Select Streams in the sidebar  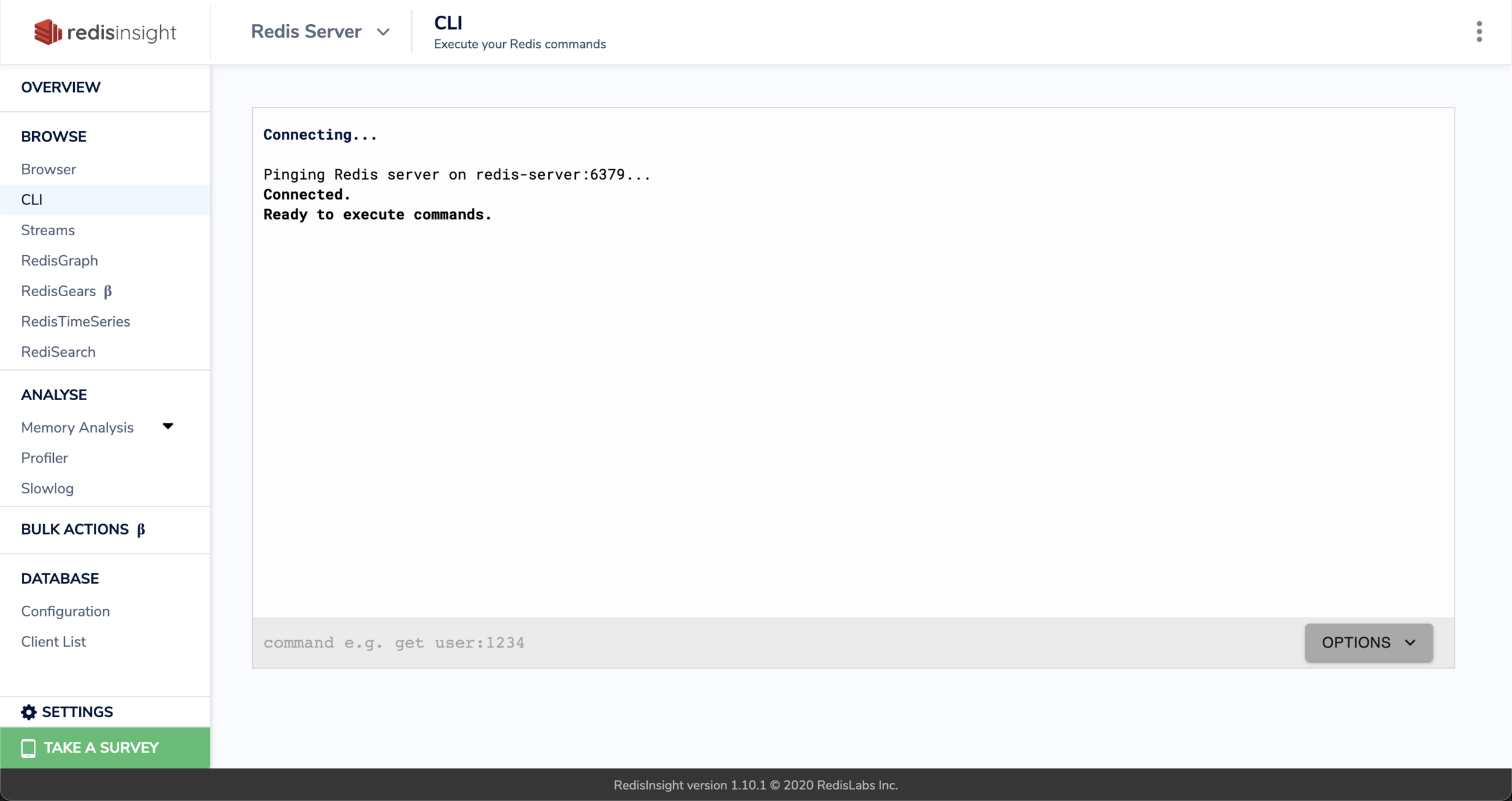tap(48, 230)
